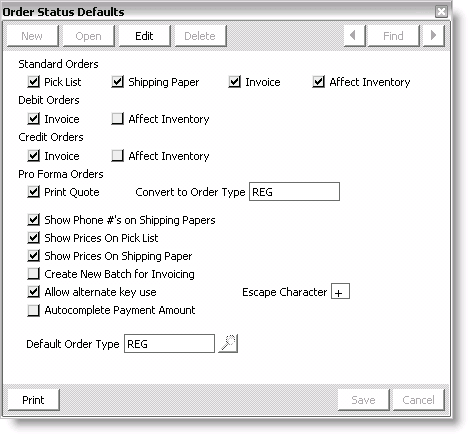Click the Standard Orders heading text
This screenshot has width=469, height=435.
click(58, 64)
